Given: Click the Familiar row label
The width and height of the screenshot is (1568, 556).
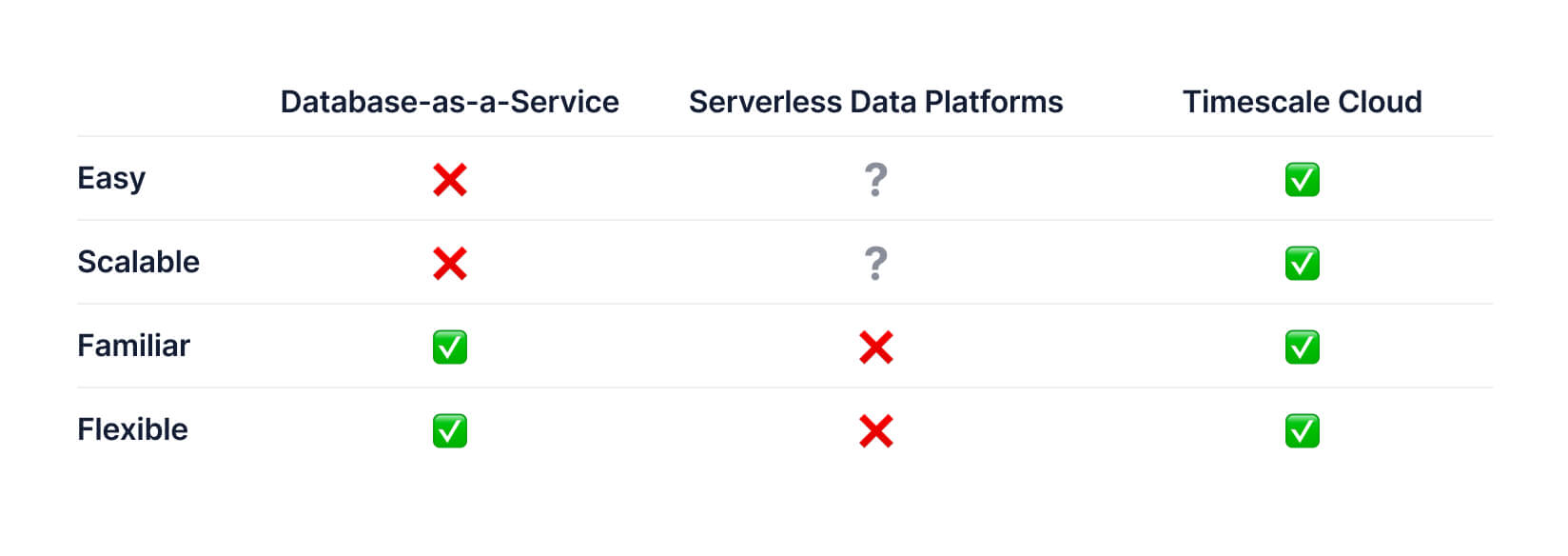Looking at the screenshot, I should click(x=133, y=346).
